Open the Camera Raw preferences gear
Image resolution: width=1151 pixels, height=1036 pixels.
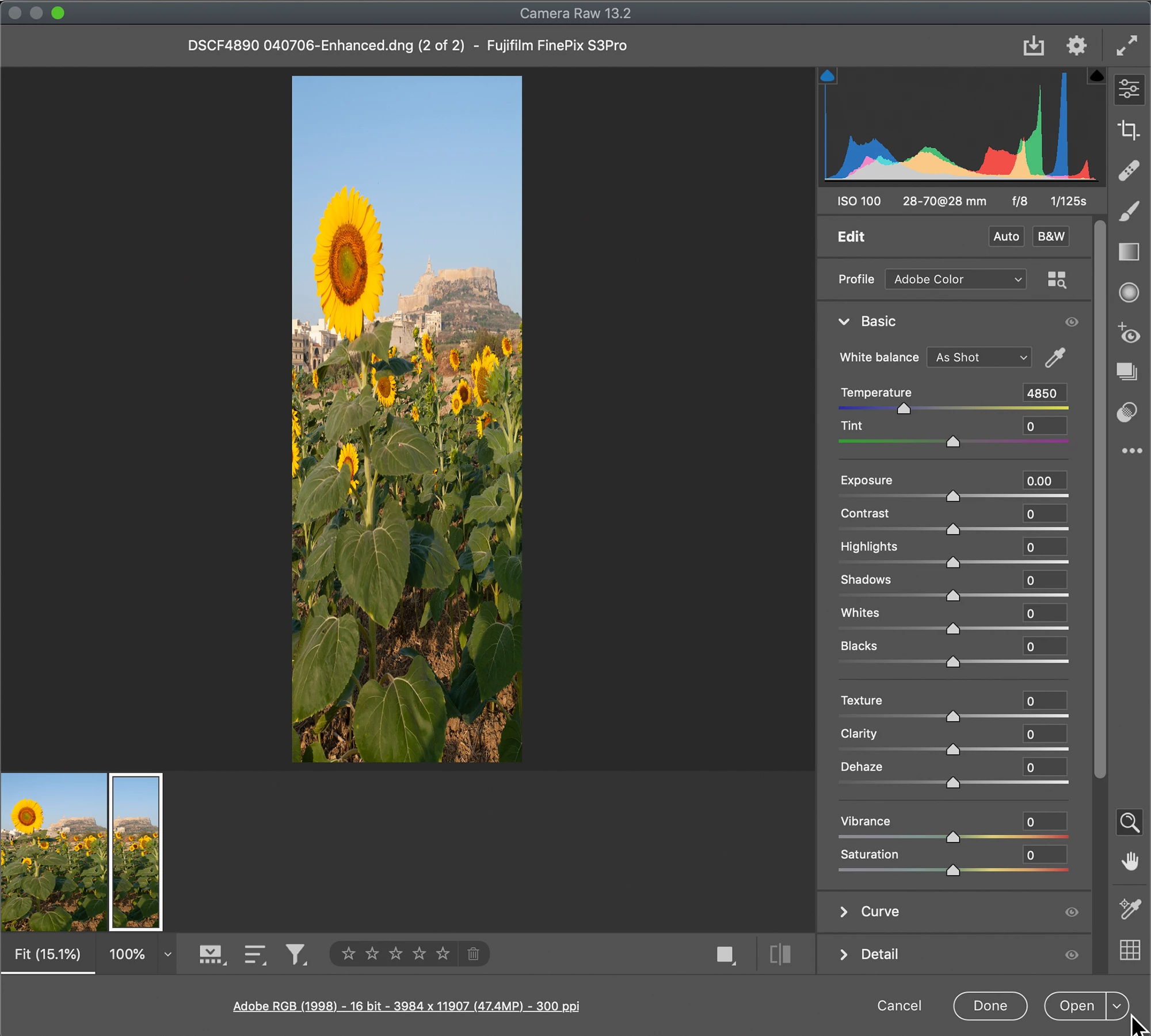(1076, 45)
